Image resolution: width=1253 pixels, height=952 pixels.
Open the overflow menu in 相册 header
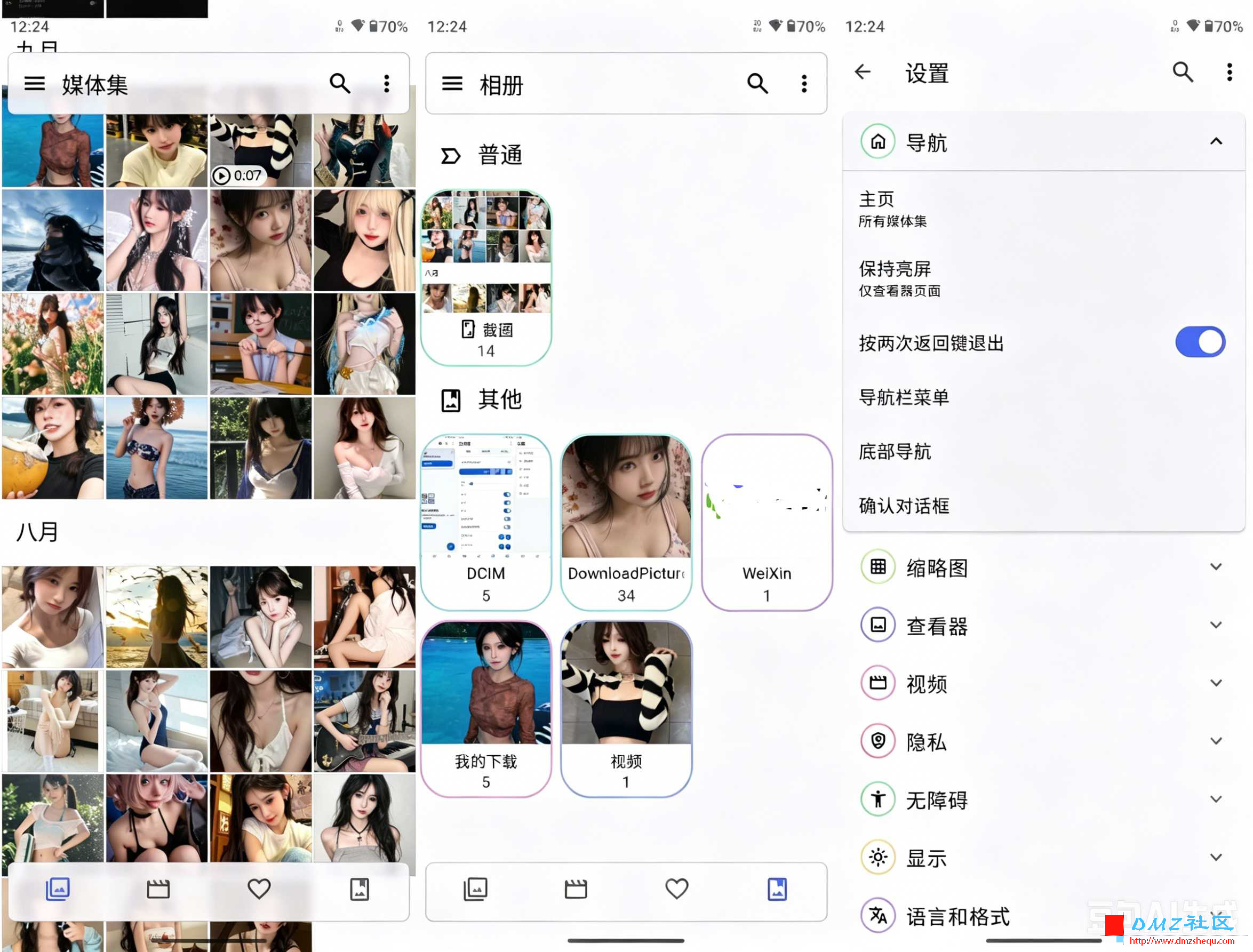(x=804, y=84)
